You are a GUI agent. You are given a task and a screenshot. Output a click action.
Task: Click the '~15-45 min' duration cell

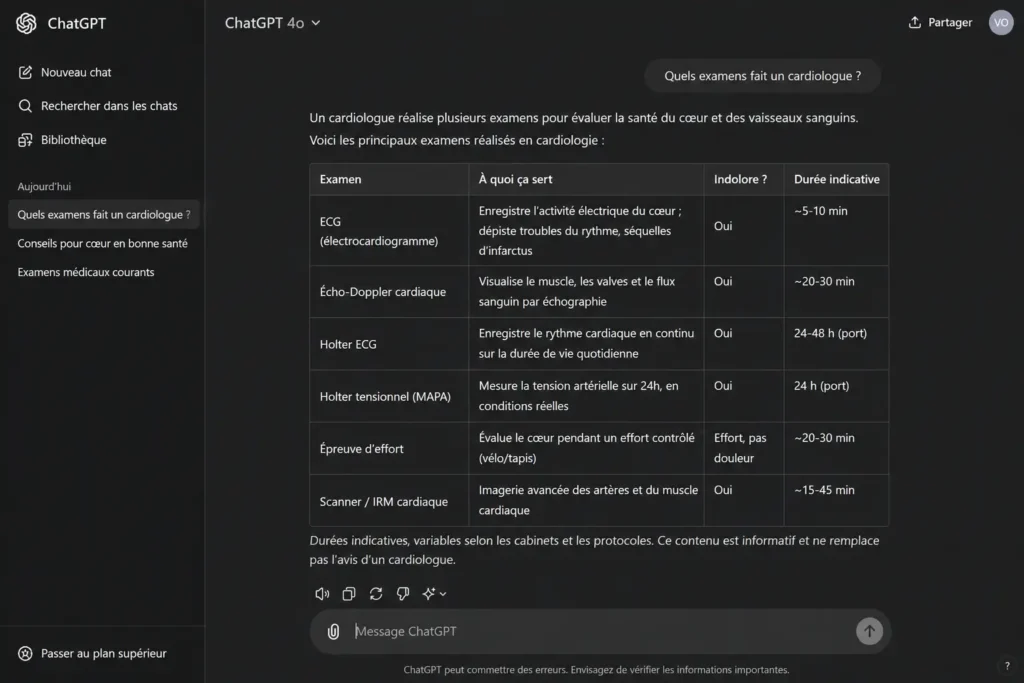(x=837, y=501)
